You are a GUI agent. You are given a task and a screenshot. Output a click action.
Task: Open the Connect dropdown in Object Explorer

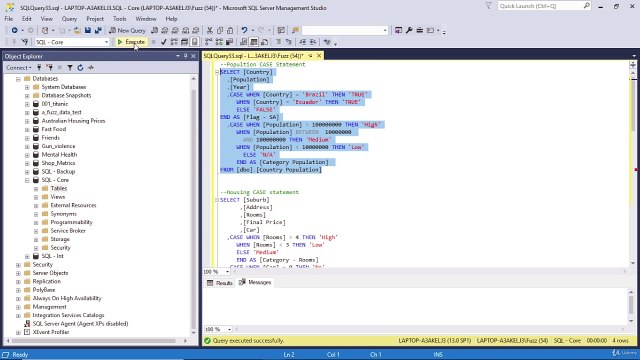(x=18, y=68)
